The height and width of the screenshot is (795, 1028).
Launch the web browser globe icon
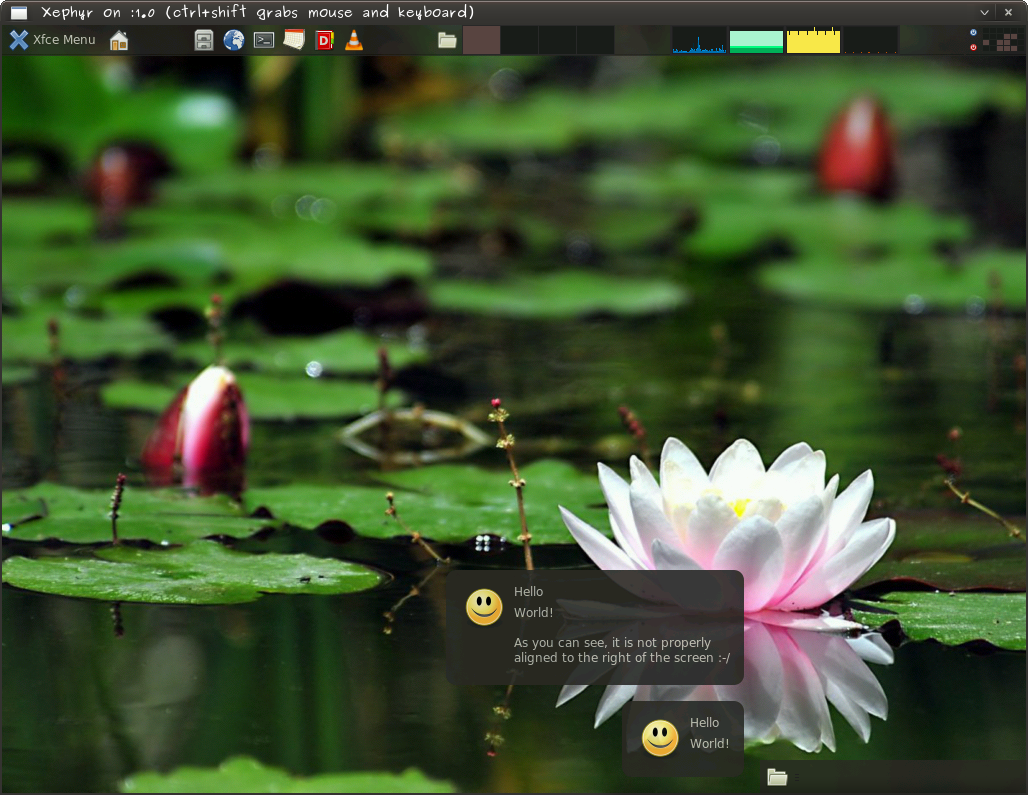pyautogui.click(x=234, y=40)
